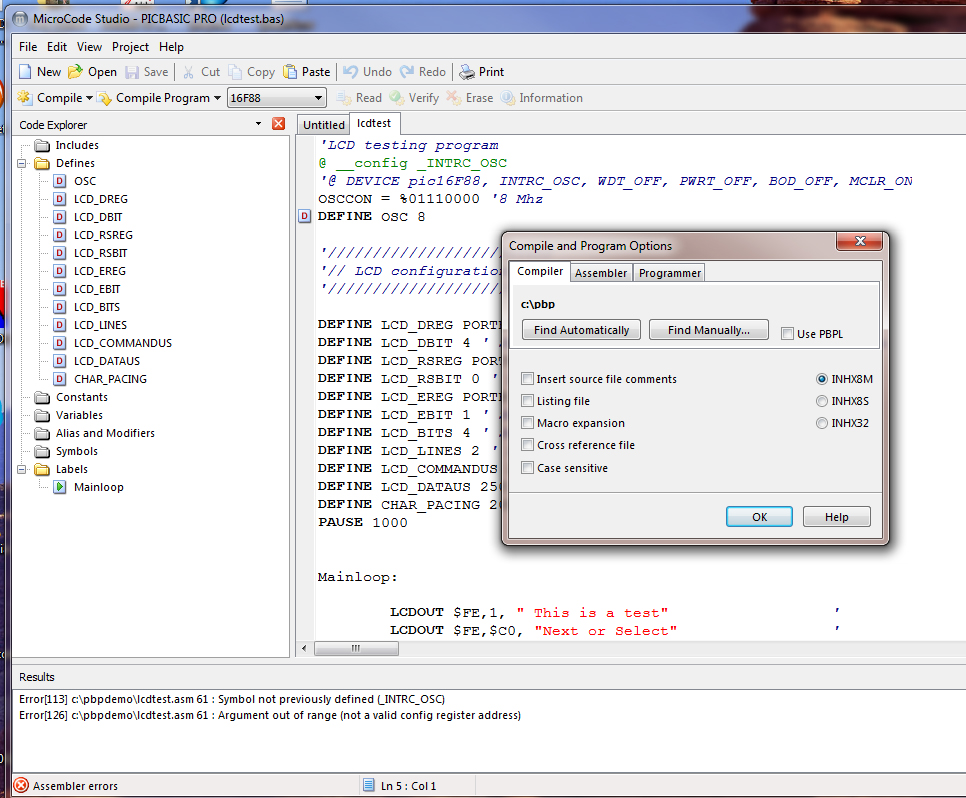Viewport: 966px width, 798px height.
Task: Click the Save disk icon
Action: point(132,72)
